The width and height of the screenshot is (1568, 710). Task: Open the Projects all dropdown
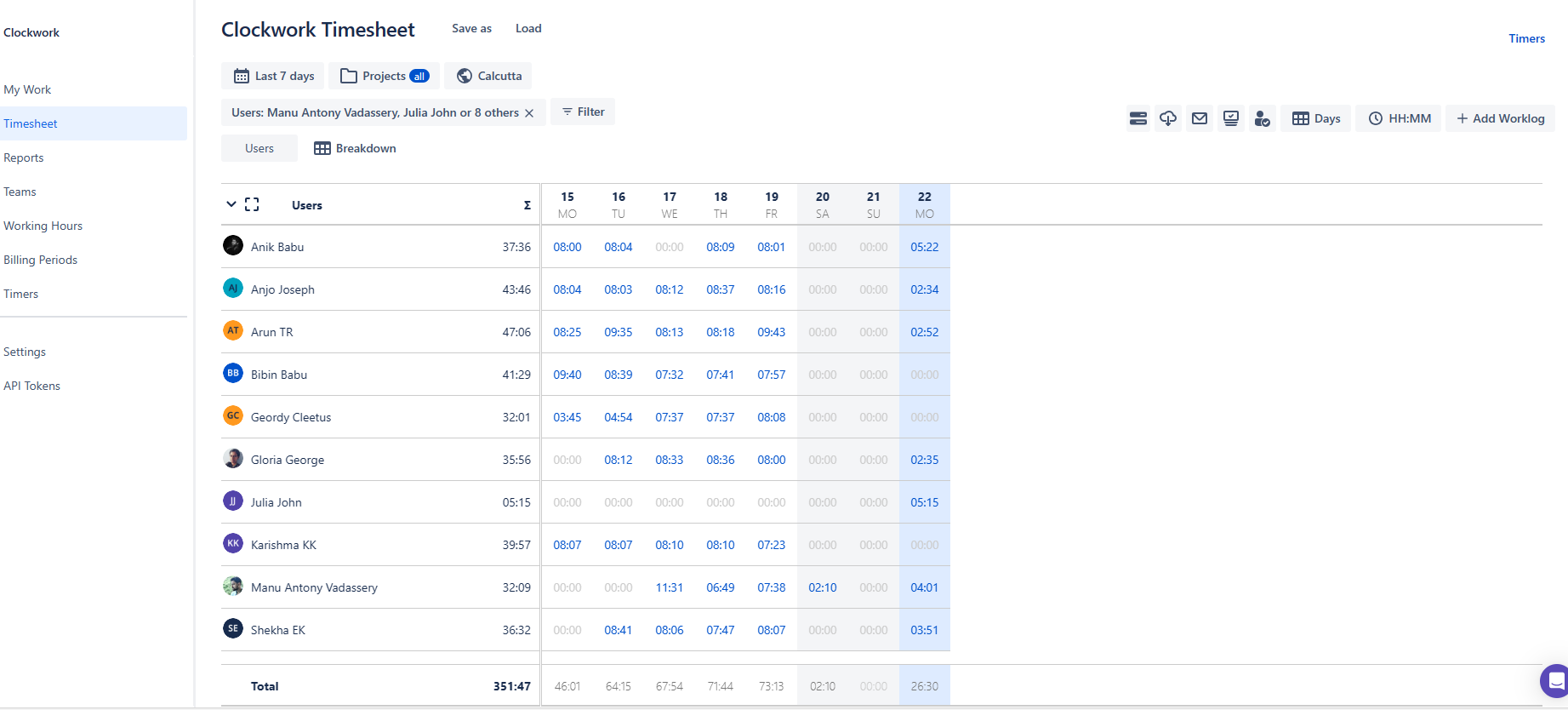[x=385, y=76]
